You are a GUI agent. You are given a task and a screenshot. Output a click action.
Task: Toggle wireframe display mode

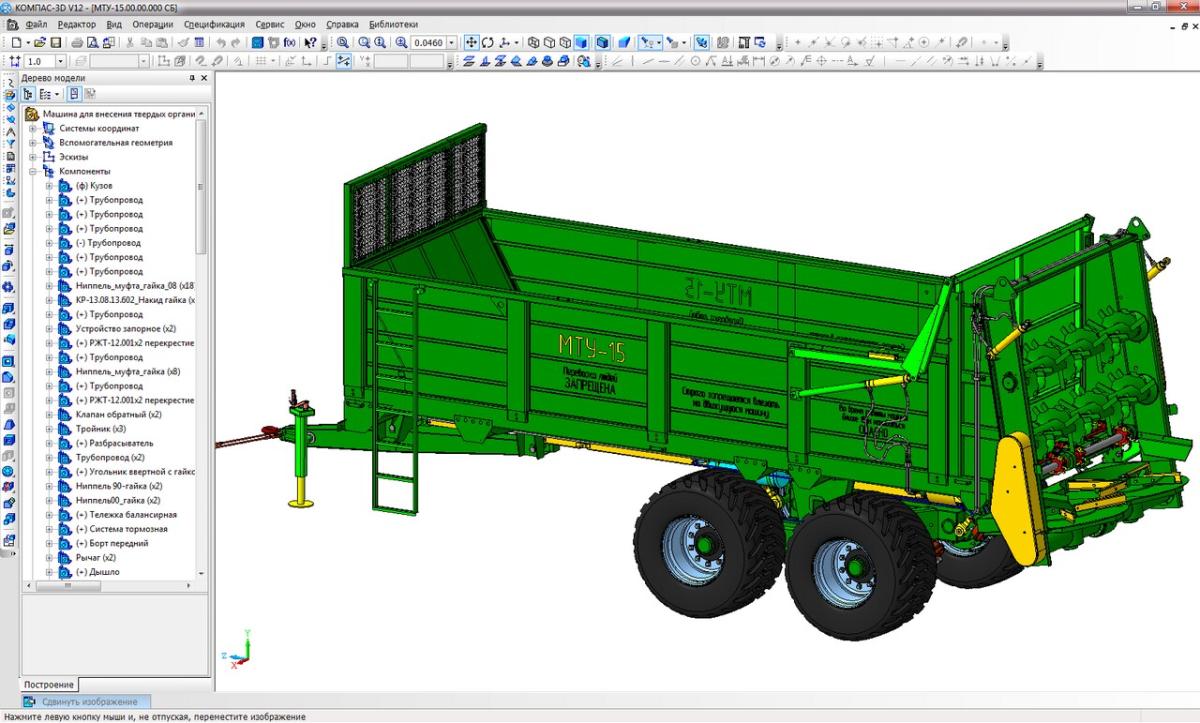(534, 43)
